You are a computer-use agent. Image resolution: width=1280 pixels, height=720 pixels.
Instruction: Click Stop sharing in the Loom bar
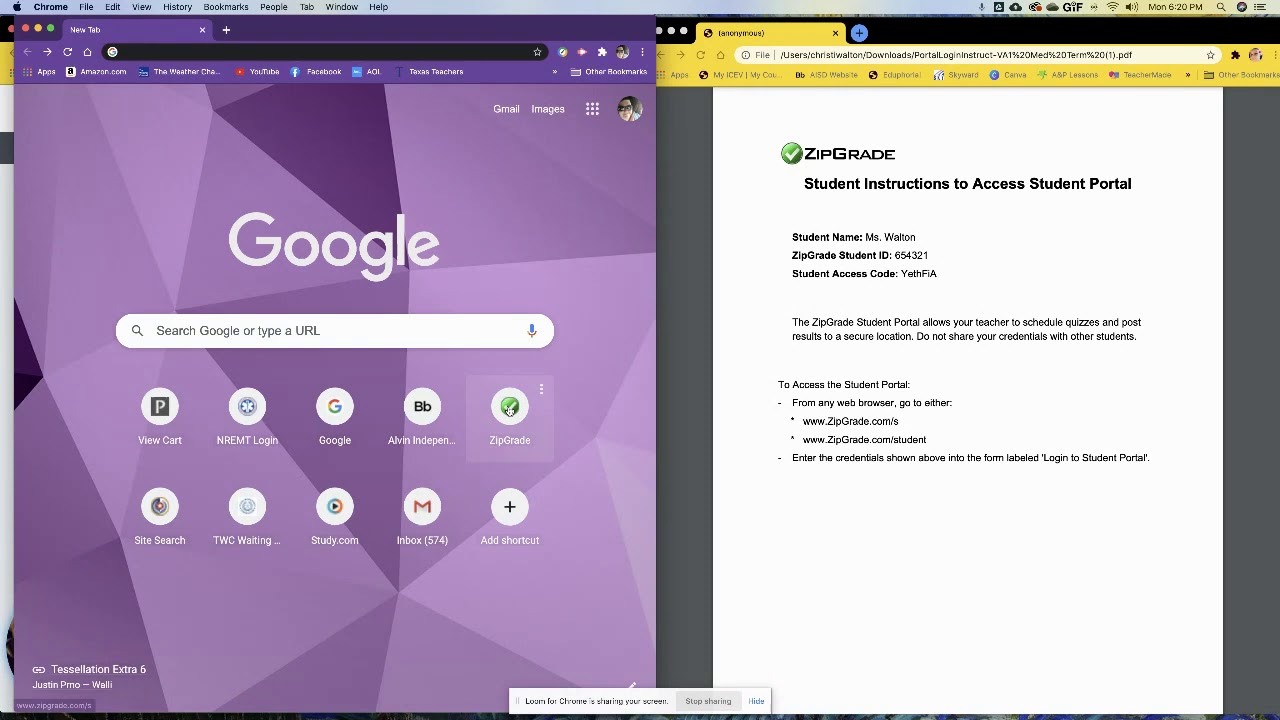tap(708, 701)
